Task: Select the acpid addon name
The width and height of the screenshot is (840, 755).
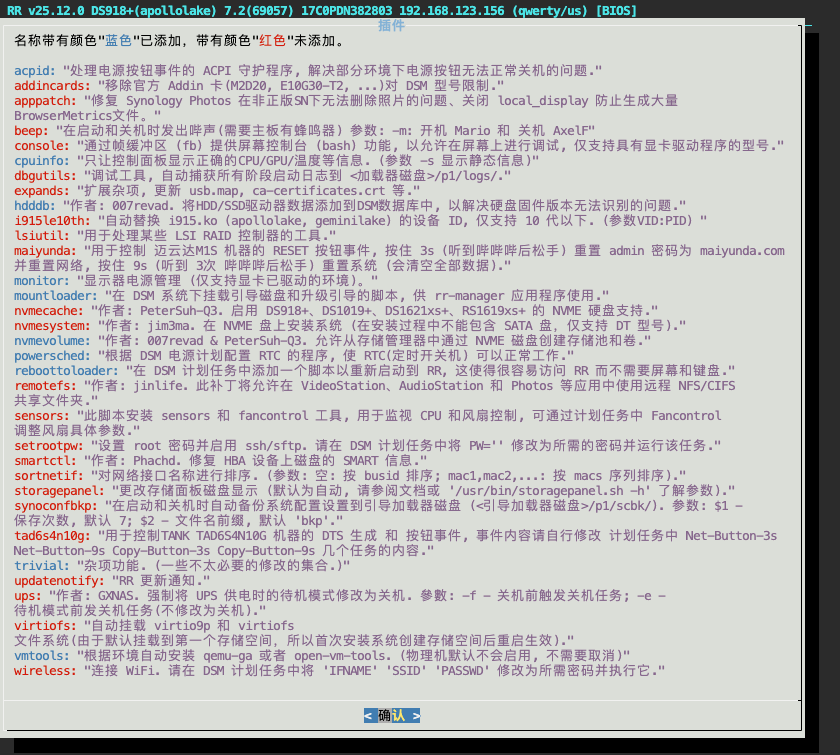Action: 34,72
